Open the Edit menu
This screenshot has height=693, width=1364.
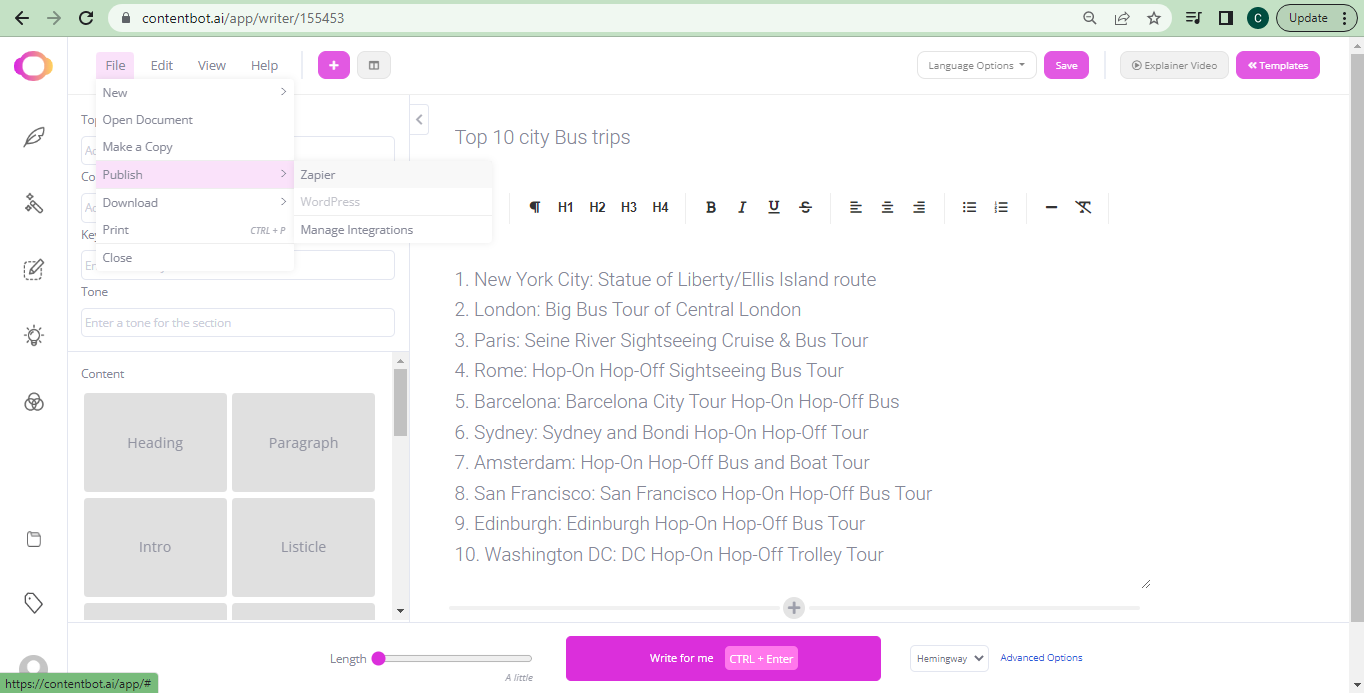tap(161, 64)
